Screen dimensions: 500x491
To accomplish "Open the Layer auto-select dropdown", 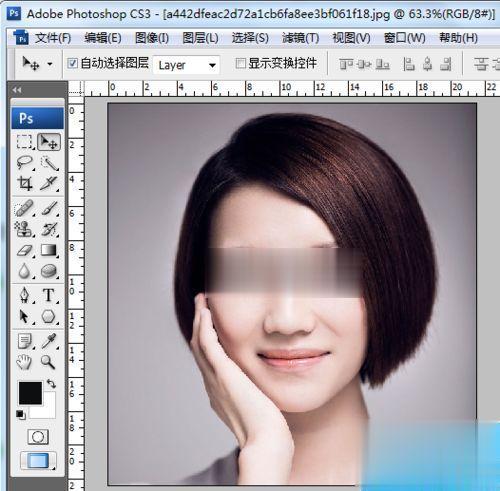I will tap(186, 65).
